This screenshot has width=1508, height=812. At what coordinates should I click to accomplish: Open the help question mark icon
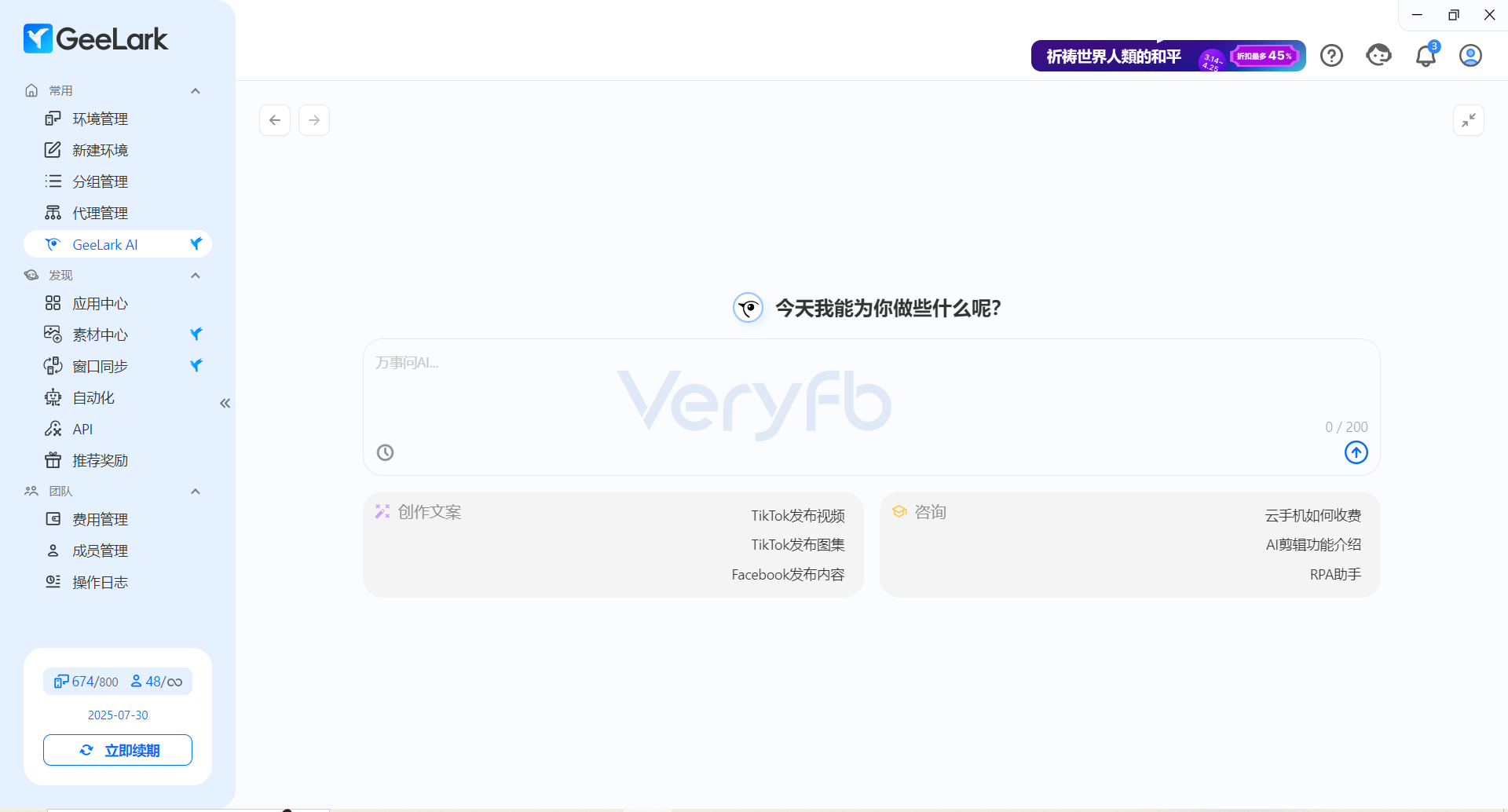tap(1331, 56)
